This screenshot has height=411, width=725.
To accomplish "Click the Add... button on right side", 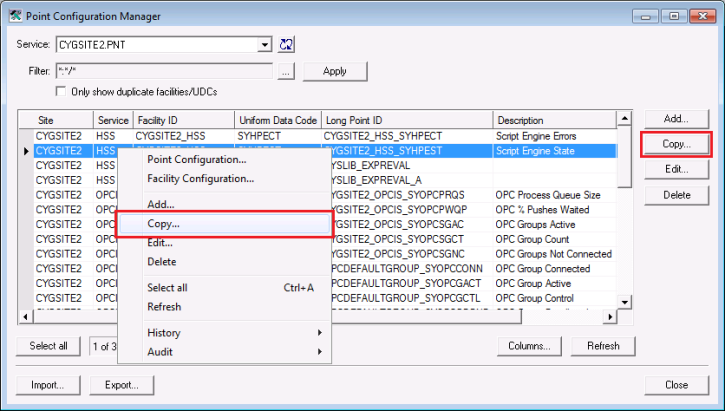I will [x=676, y=119].
